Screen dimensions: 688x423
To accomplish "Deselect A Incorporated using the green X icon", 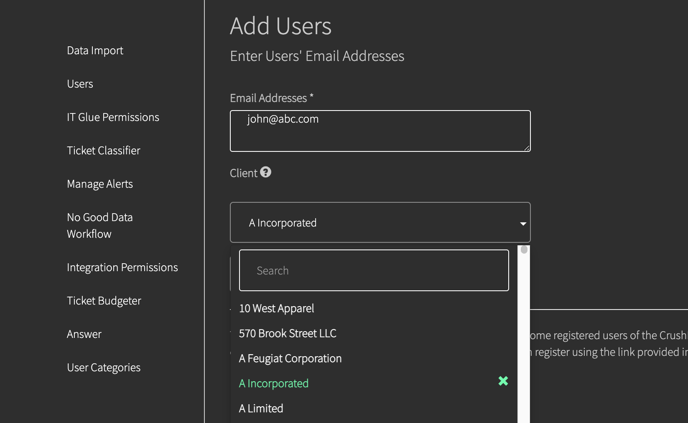I will (503, 381).
